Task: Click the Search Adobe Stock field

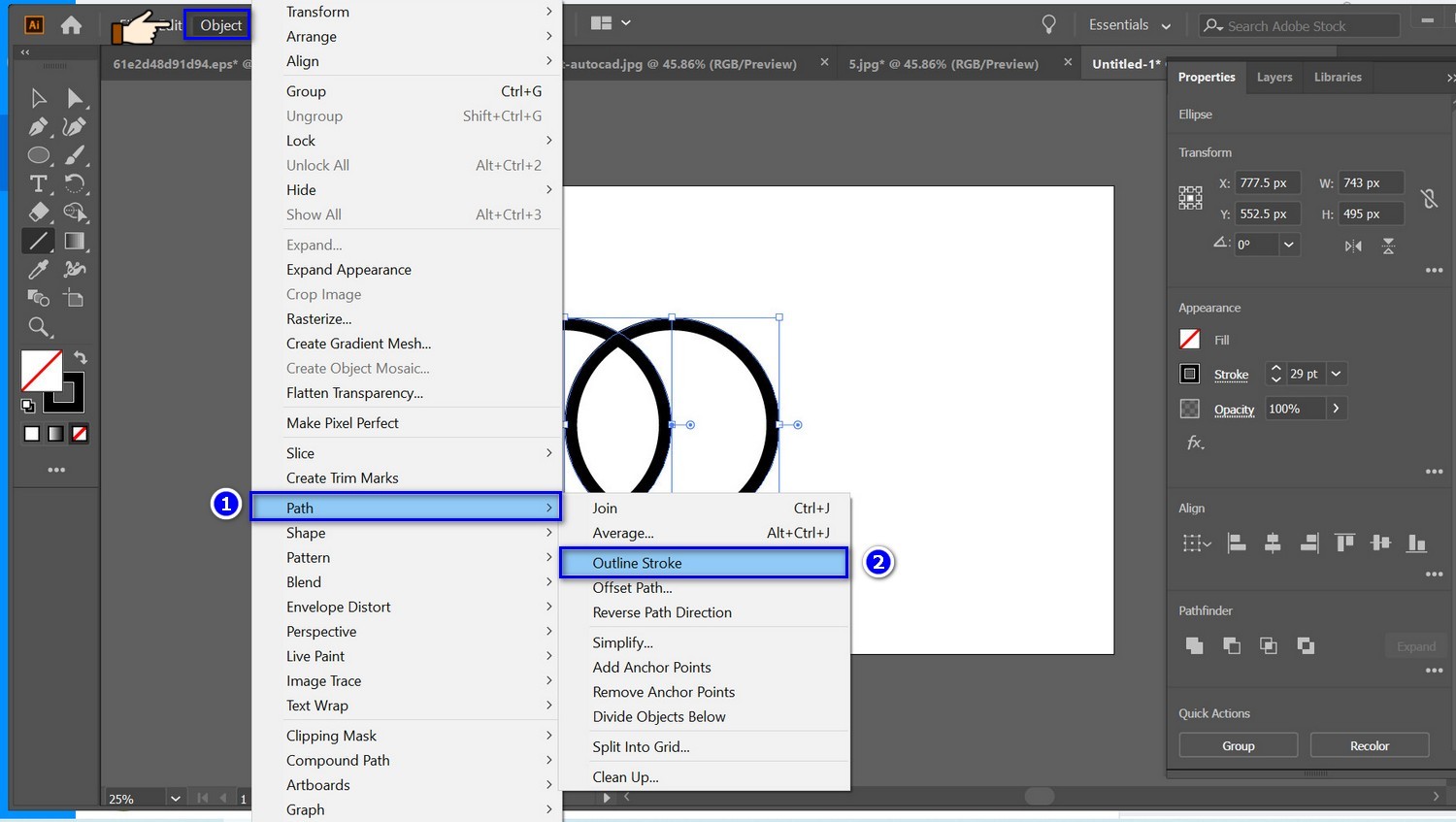Action: click(x=1301, y=26)
